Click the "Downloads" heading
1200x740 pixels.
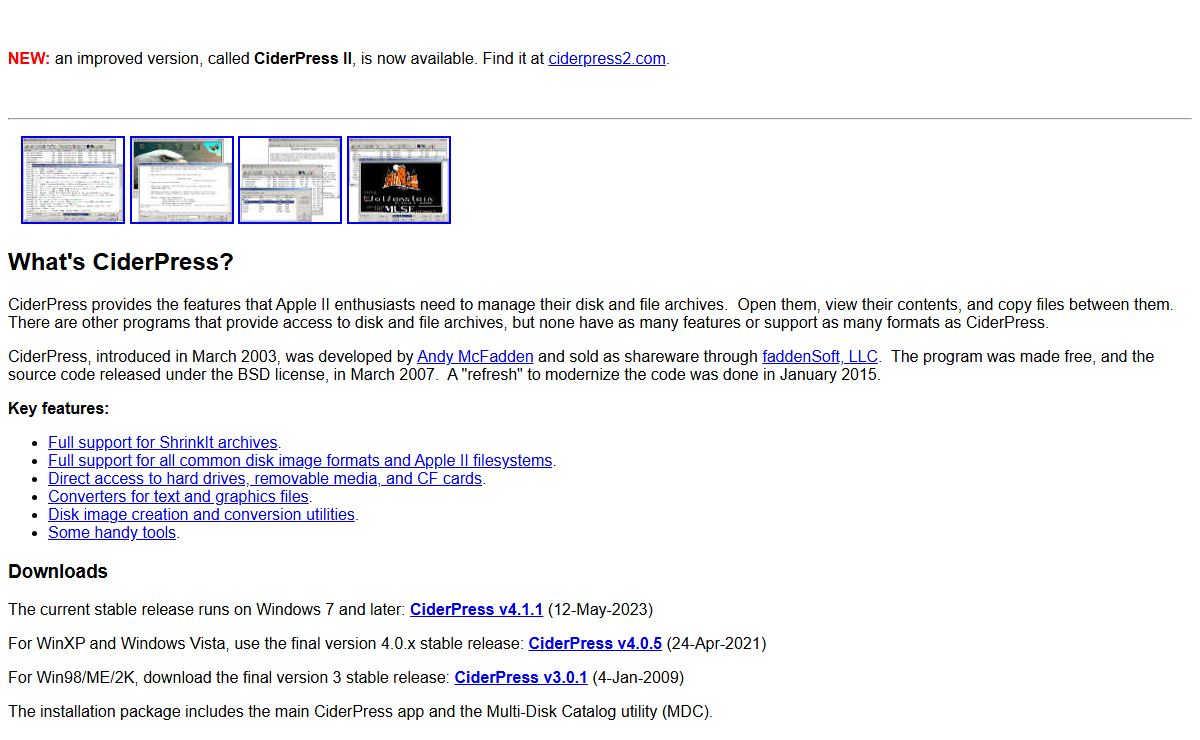(58, 571)
